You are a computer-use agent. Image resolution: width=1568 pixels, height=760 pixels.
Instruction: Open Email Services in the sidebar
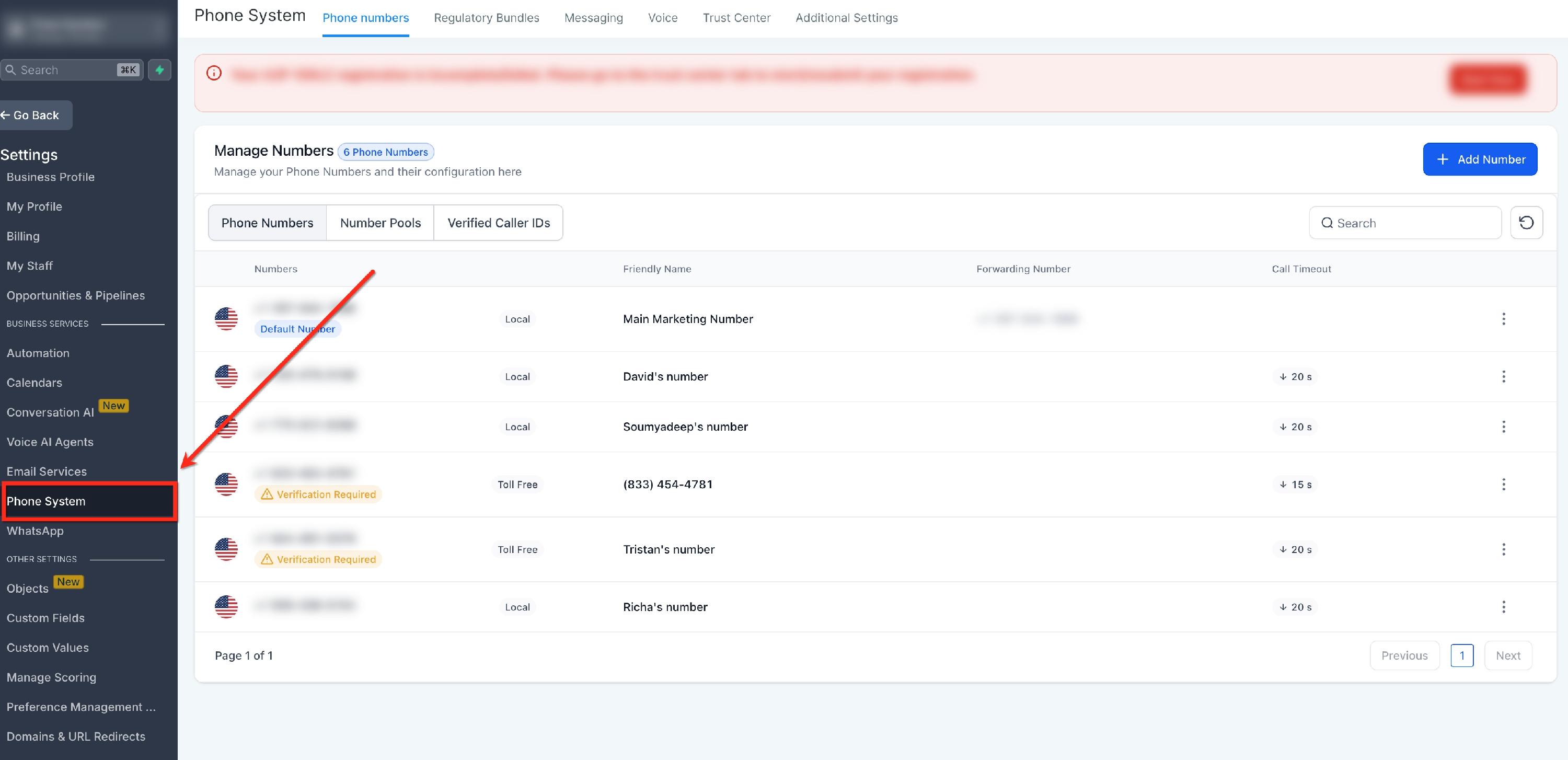(47, 471)
